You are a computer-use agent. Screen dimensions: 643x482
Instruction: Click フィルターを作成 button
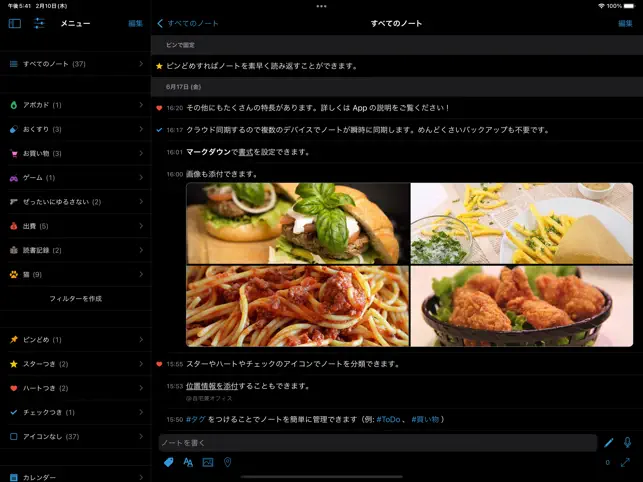75,299
